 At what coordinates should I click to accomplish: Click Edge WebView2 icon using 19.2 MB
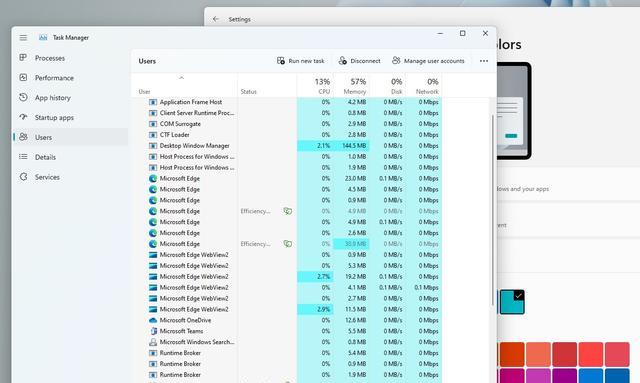point(153,276)
